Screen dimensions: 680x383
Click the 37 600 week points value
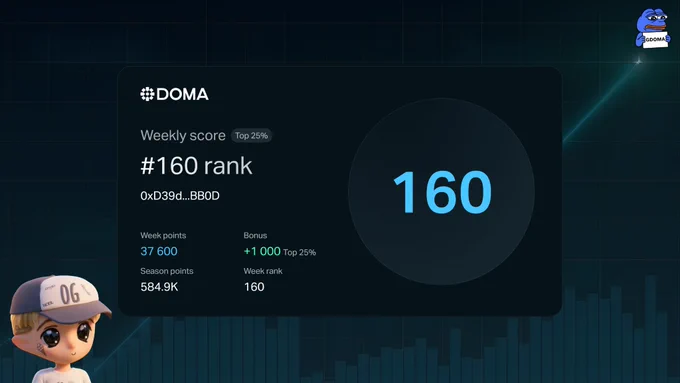point(159,252)
